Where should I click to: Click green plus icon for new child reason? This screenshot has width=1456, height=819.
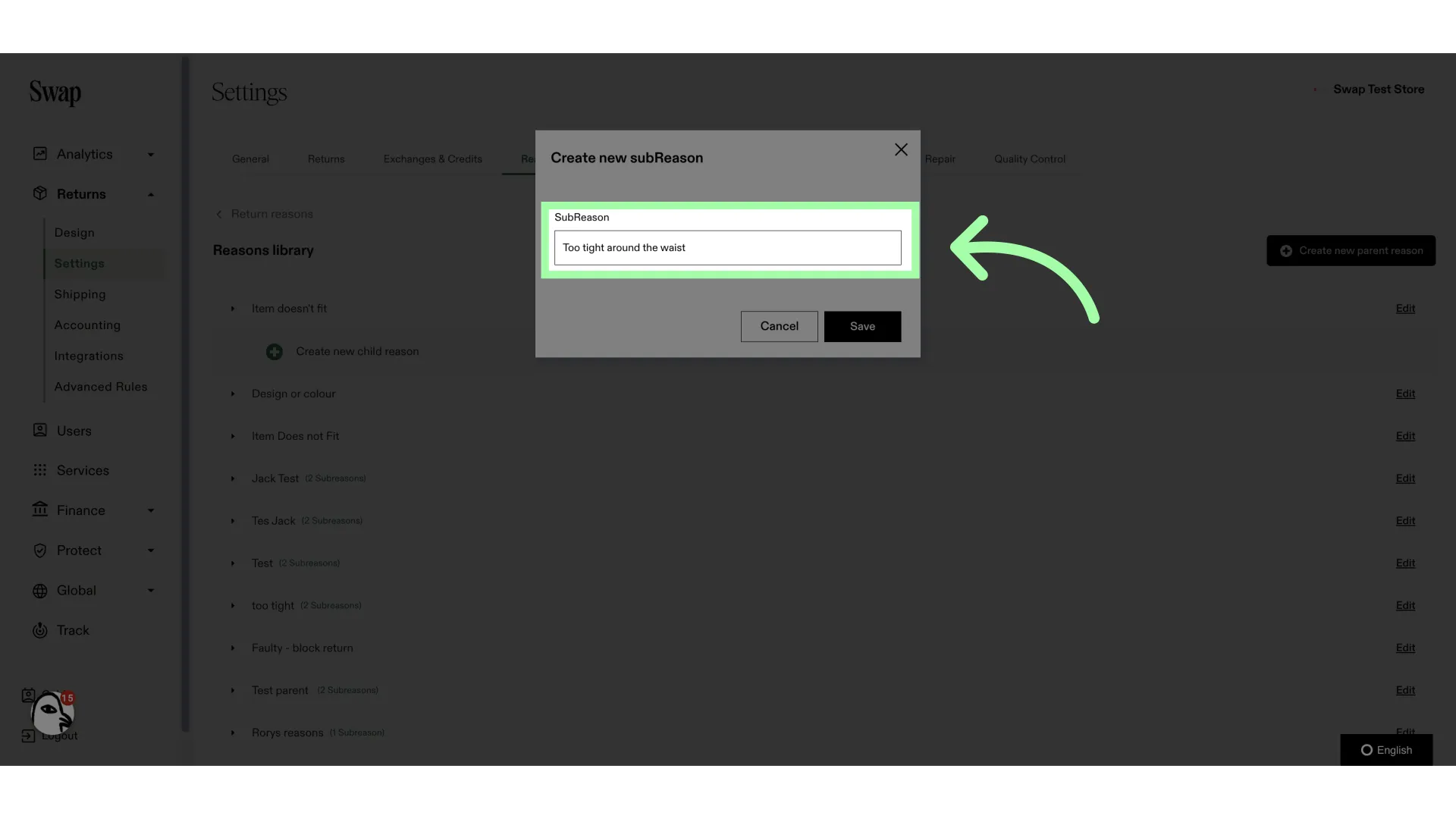pyautogui.click(x=275, y=352)
